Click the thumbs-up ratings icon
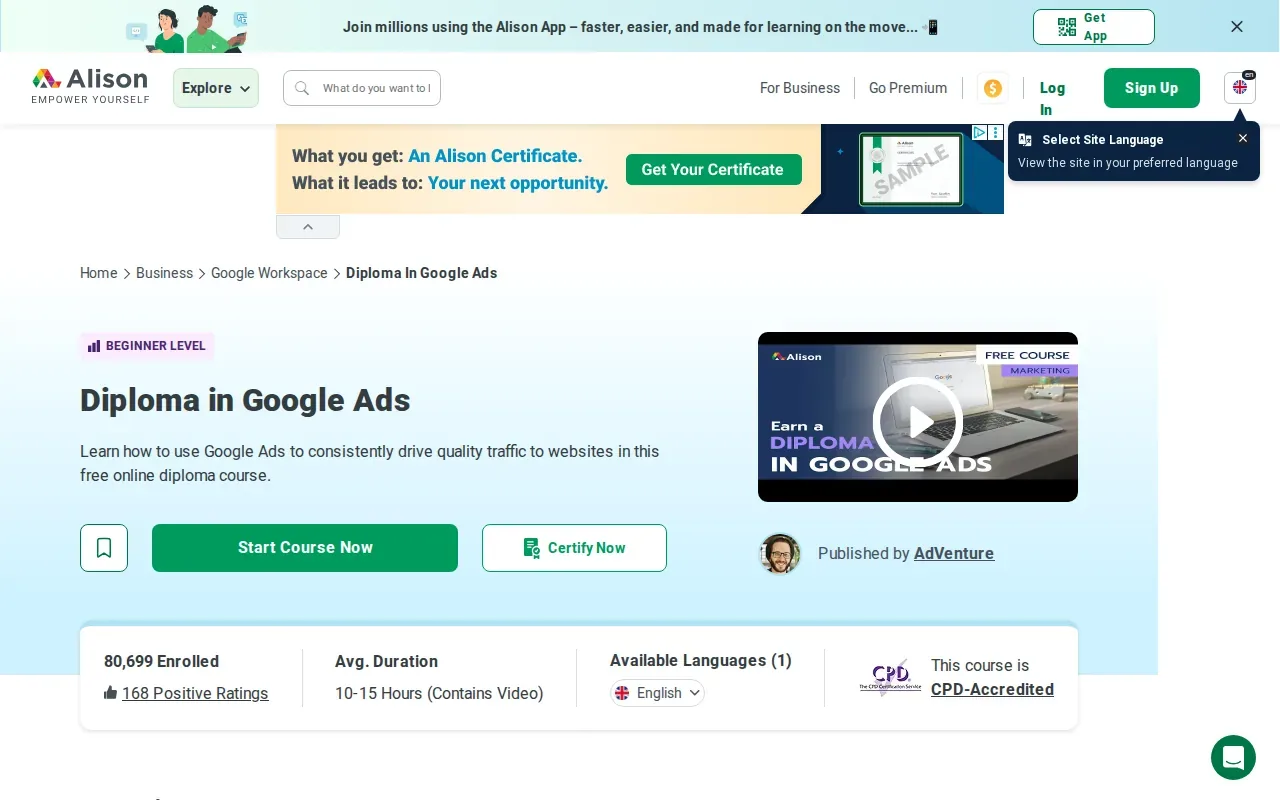Image resolution: width=1280 pixels, height=800 pixels. click(x=111, y=693)
